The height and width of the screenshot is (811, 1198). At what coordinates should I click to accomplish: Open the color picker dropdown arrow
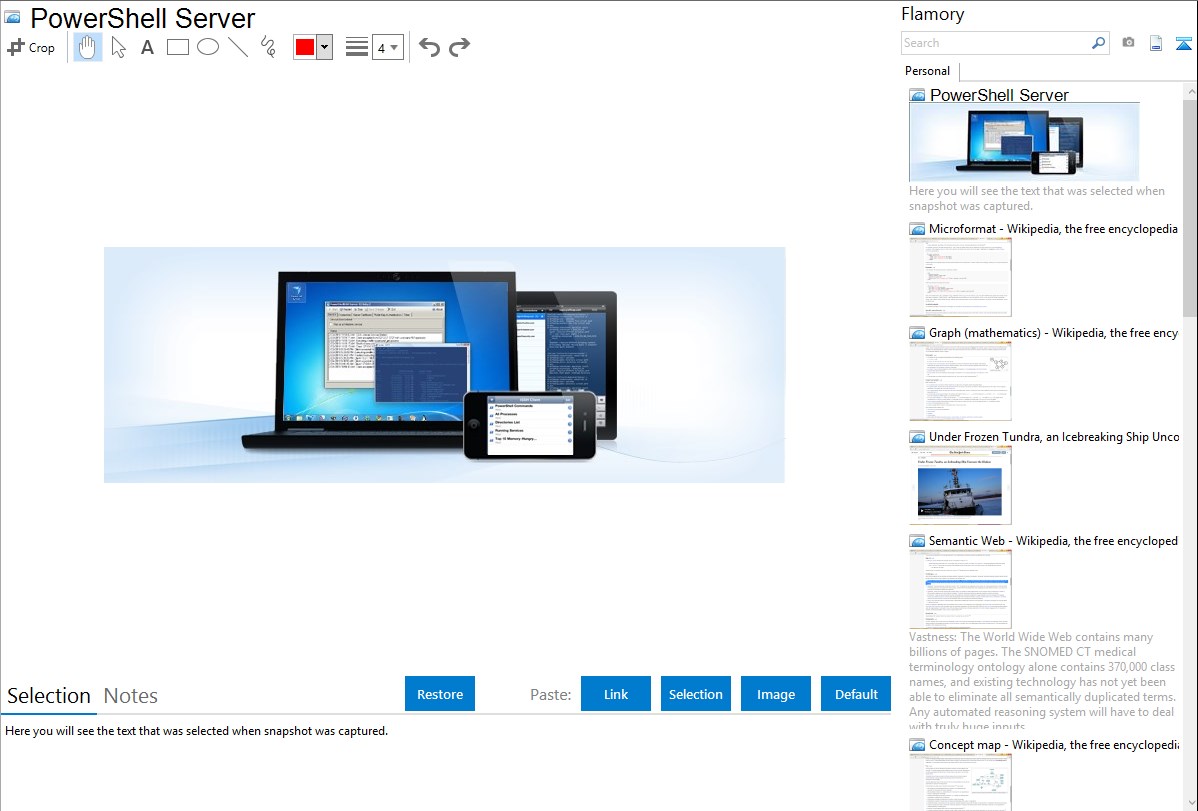(325, 47)
